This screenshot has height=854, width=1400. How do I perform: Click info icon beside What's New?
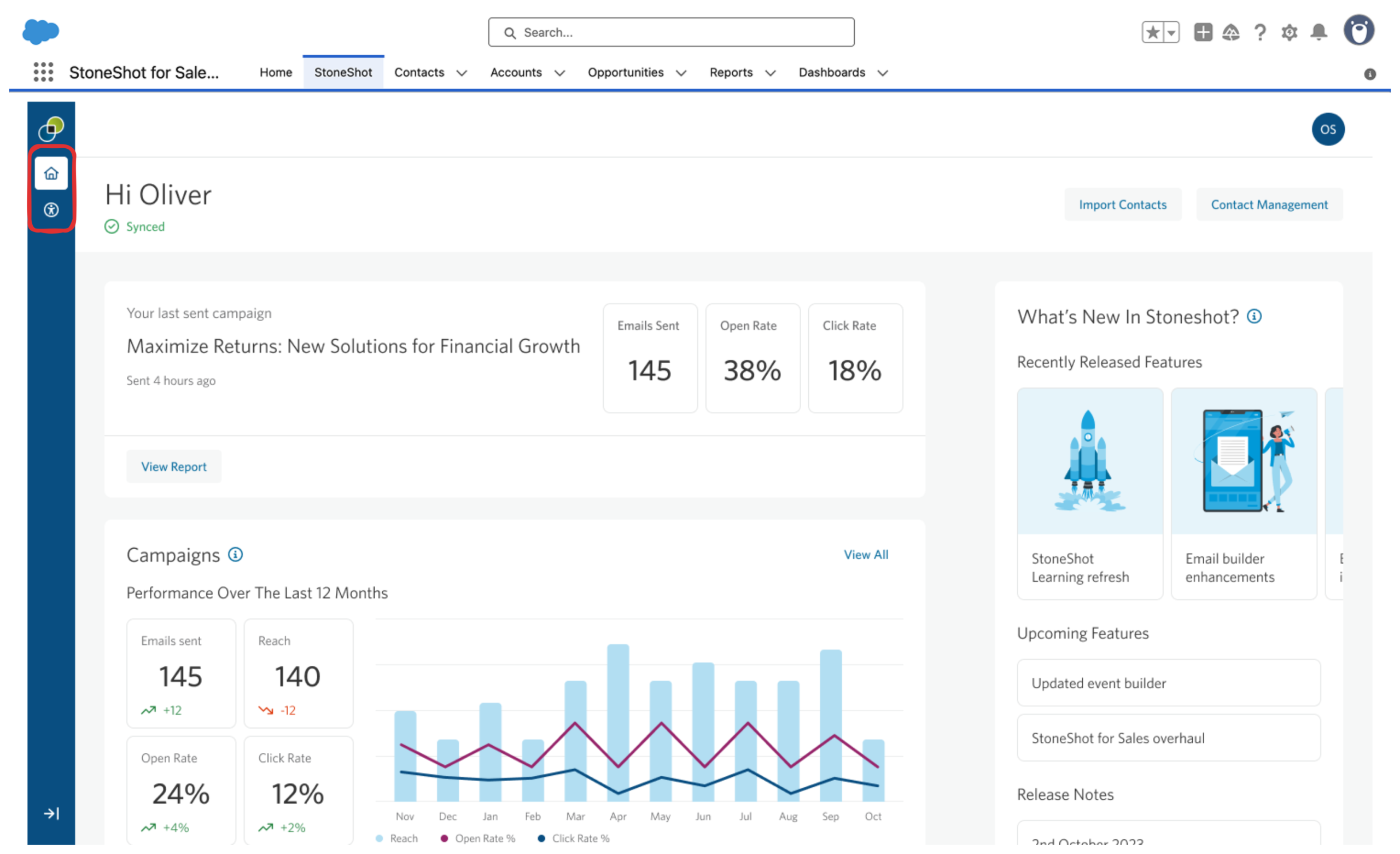[x=1254, y=316]
